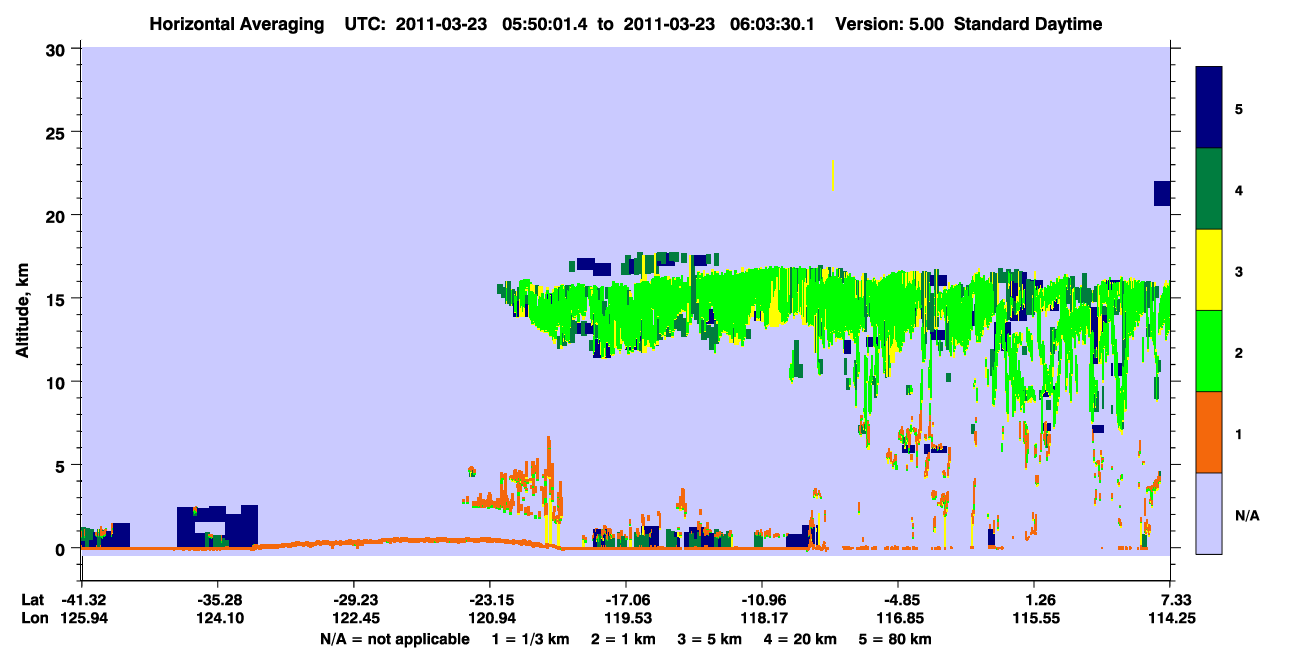Click the thin yellow streak near 23 km altitude
The height and width of the screenshot is (667, 1300).
(832, 175)
